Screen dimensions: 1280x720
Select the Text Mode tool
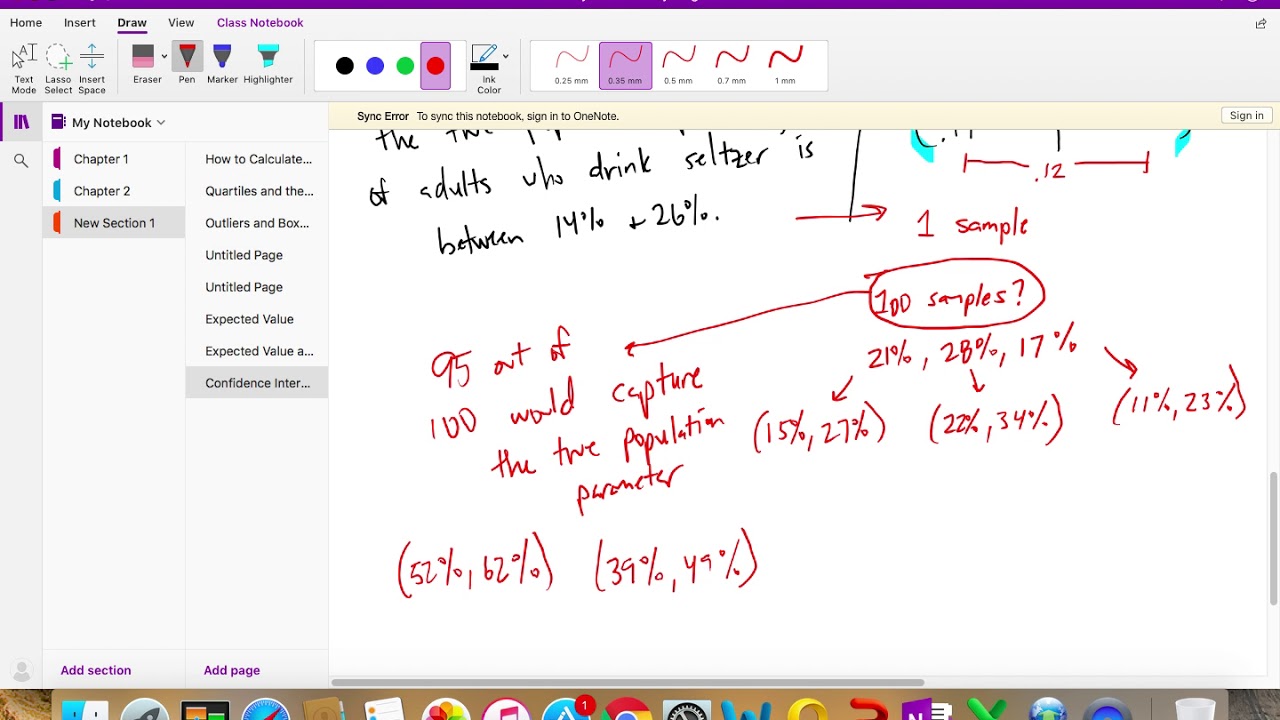24,69
